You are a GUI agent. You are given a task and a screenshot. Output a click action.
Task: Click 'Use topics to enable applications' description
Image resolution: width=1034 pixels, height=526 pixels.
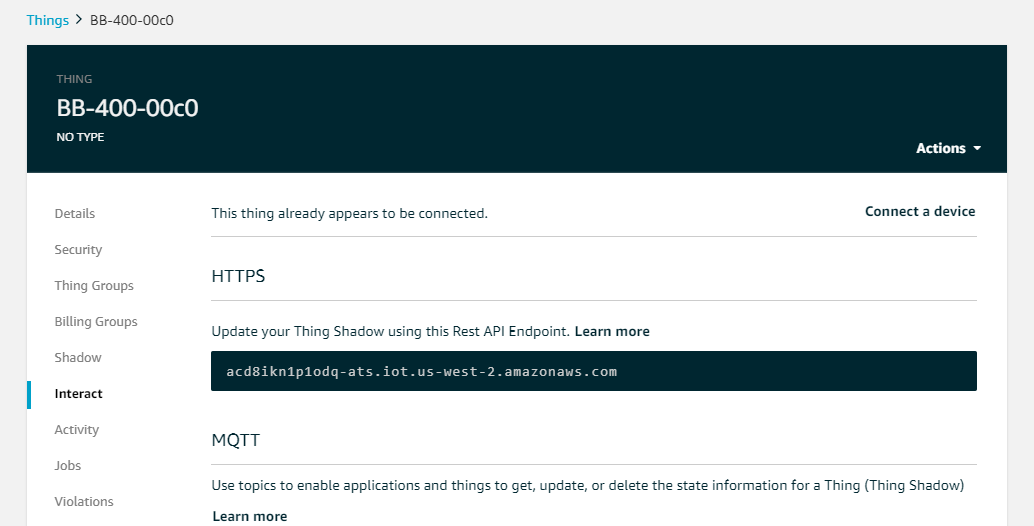[x=588, y=486]
